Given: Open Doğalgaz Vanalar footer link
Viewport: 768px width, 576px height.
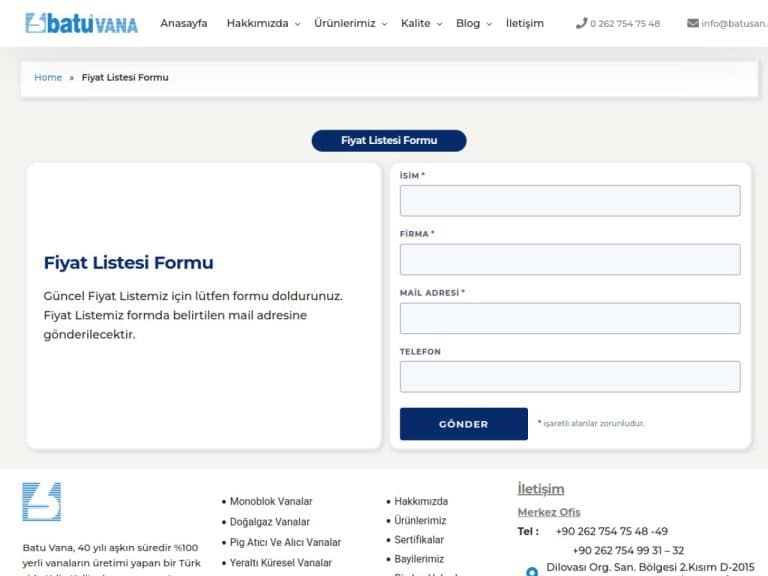Looking at the screenshot, I should (270, 522).
